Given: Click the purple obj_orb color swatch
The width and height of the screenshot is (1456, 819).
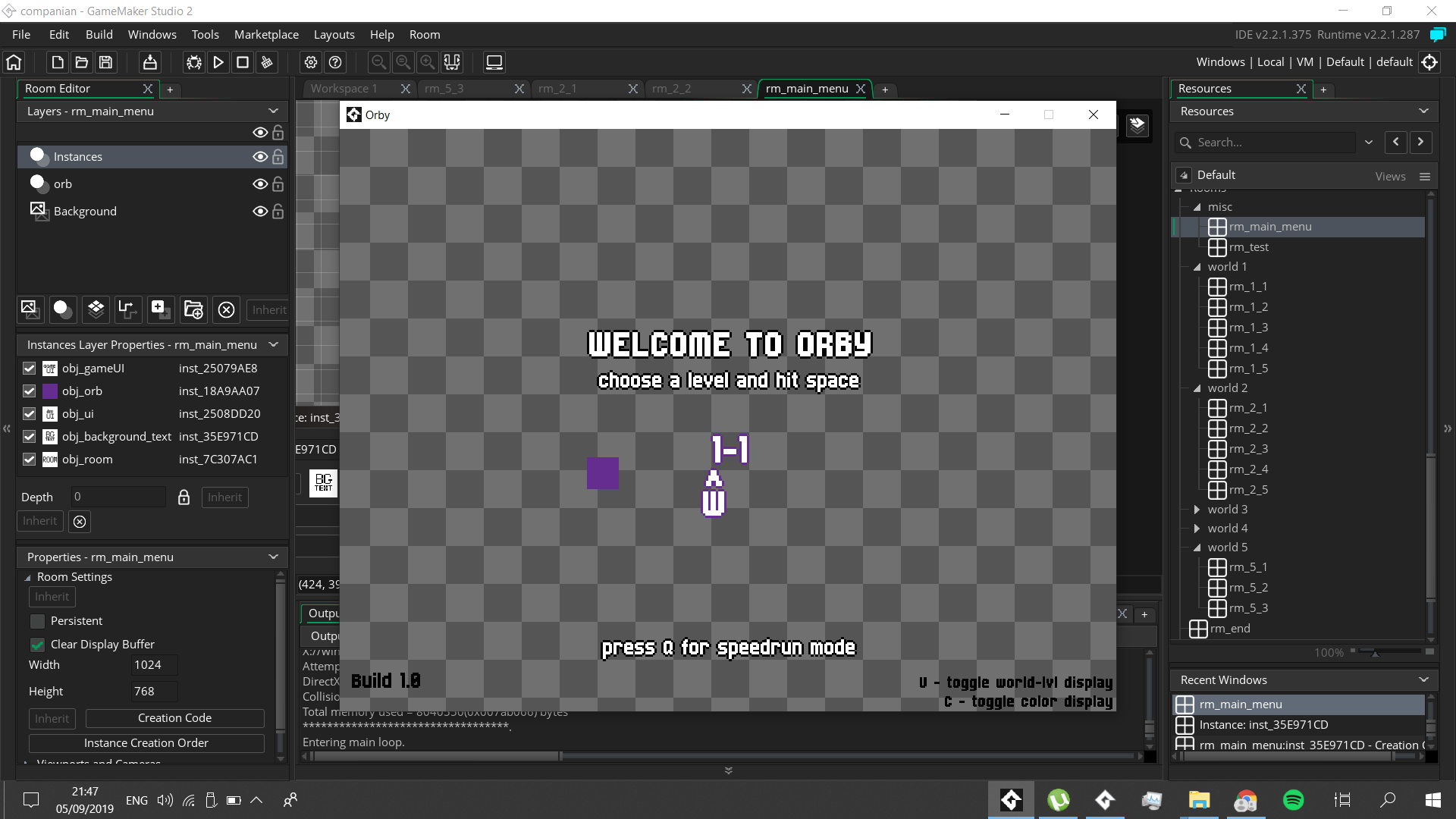Looking at the screenshot, I should coord(50,391).
